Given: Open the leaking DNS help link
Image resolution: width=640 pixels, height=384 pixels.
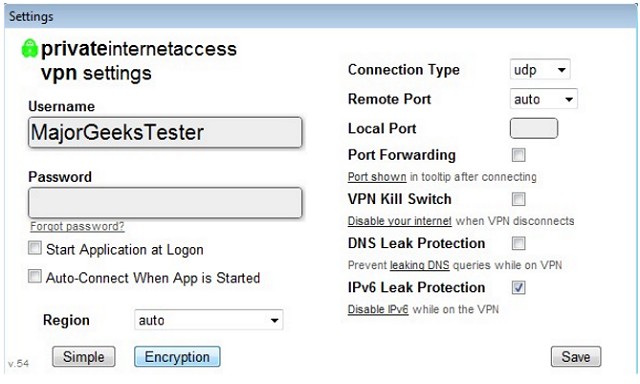Looking at the screenshot, I should (x=420, y=265).
